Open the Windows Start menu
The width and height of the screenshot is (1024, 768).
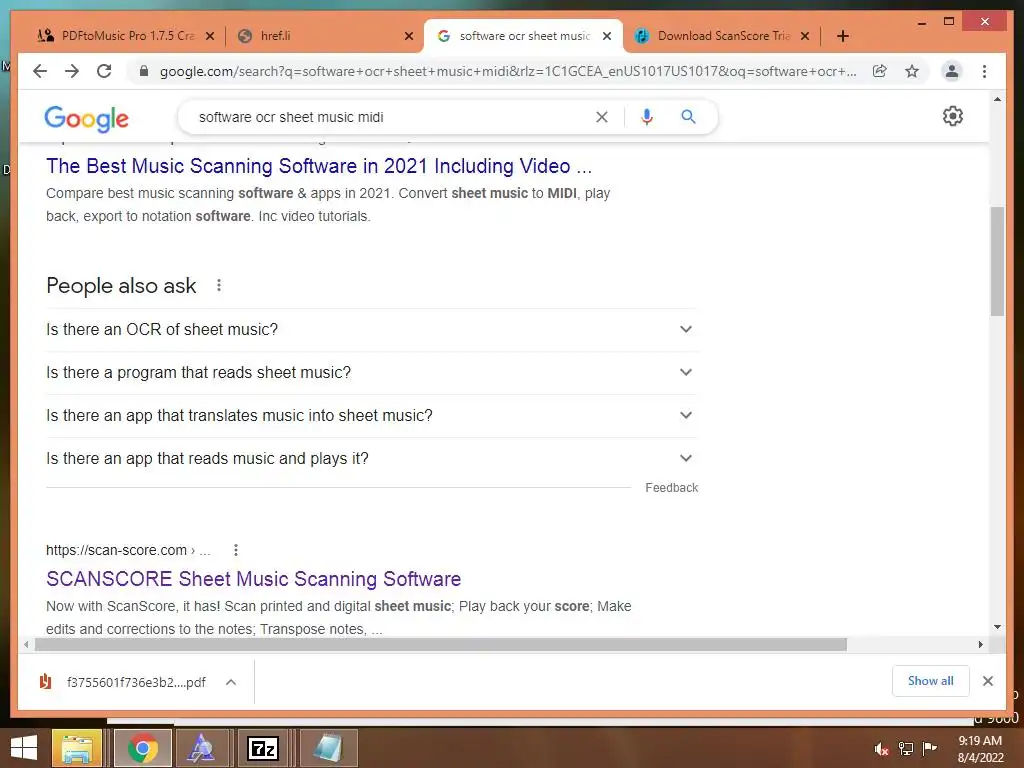click(24, 748)
